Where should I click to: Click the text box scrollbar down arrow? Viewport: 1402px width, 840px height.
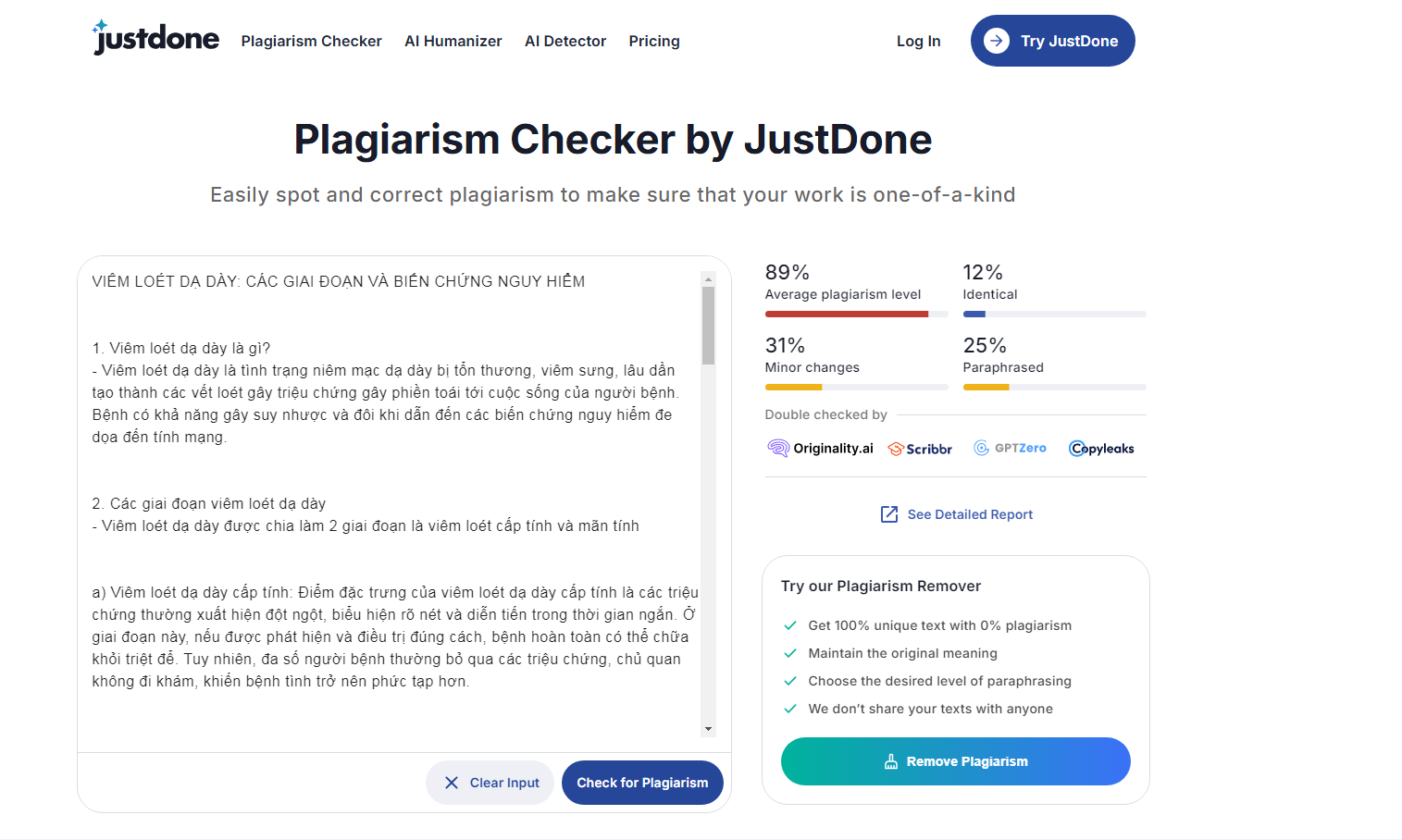(709, 729)
